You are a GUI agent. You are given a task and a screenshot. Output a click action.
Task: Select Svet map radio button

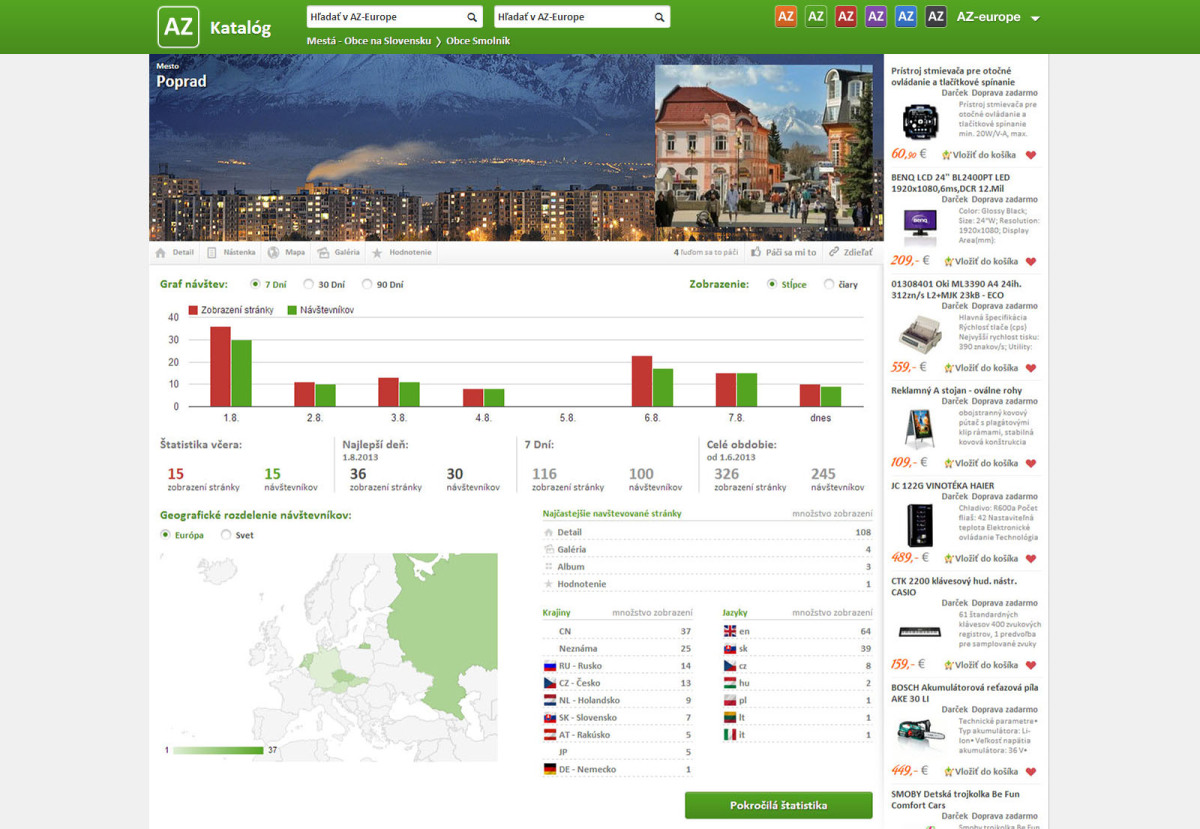coord(226,535)
